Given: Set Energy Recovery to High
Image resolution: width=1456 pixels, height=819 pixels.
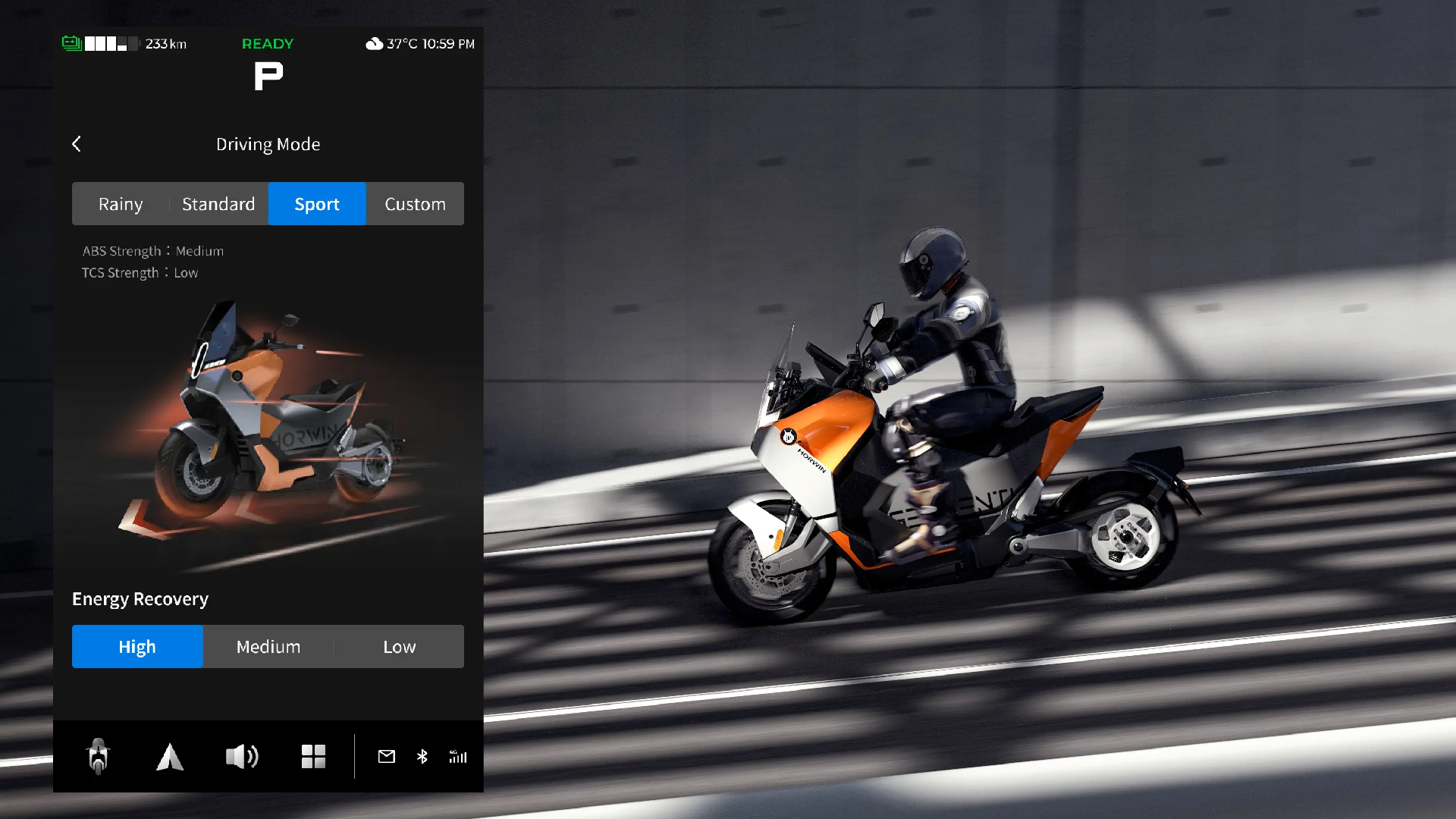Looking at the screenshot, I should (x=137, y=647).
